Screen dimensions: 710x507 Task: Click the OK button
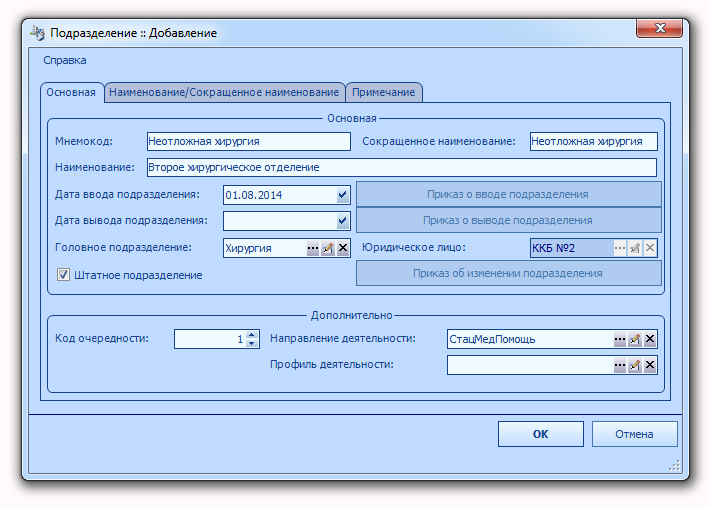coord(541,434)
